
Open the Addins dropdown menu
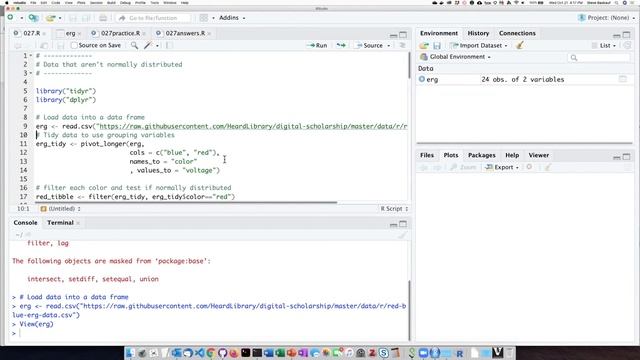tap(232, 18)
